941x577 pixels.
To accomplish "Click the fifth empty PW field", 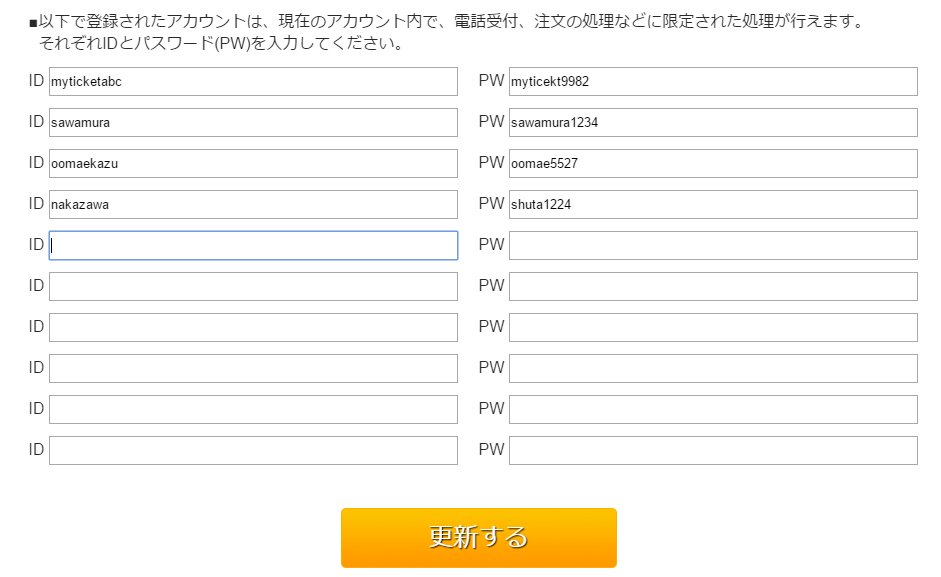I will [713, 245].
